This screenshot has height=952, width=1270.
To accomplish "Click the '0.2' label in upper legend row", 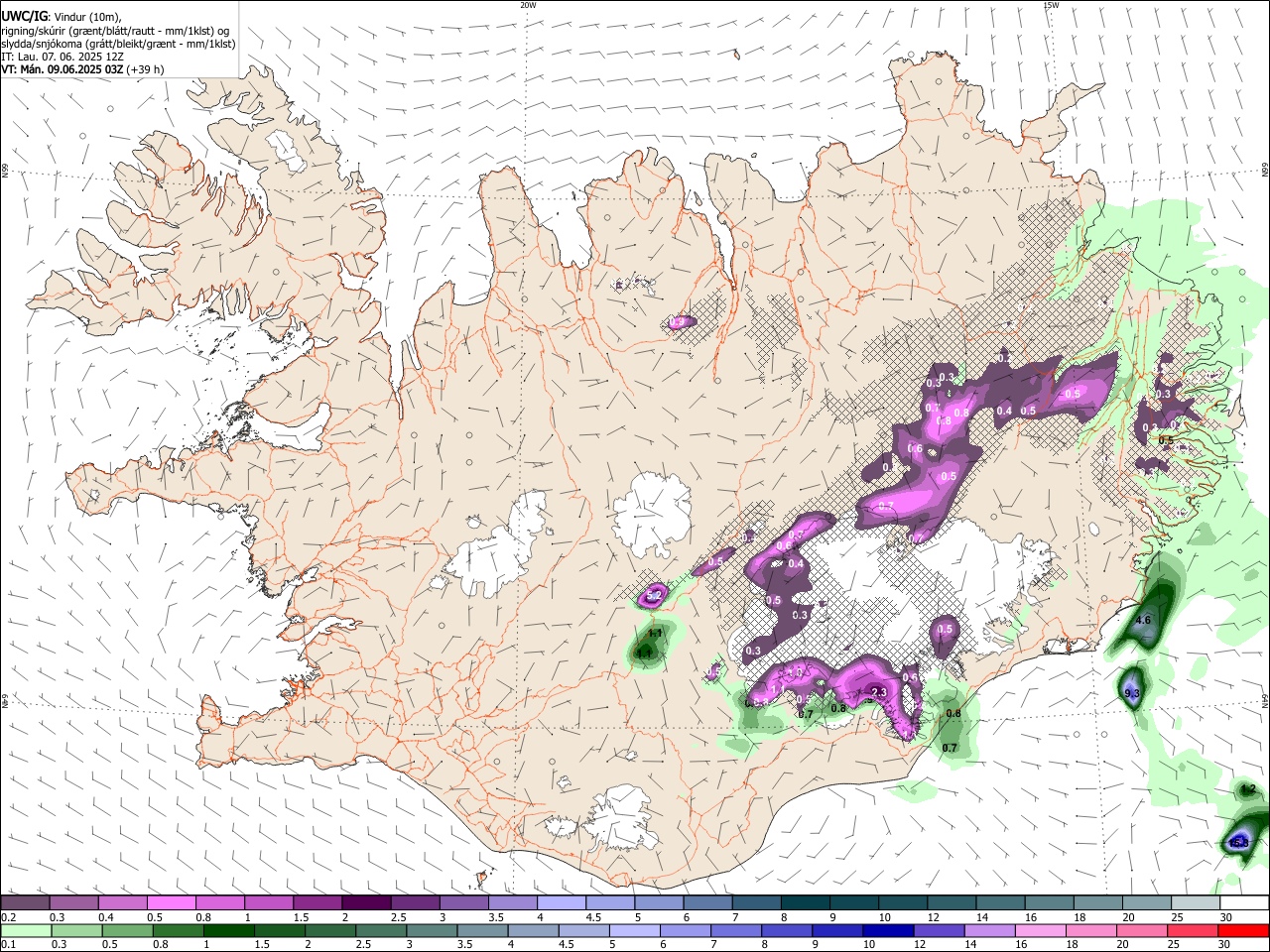I will [x=8, y=917].
